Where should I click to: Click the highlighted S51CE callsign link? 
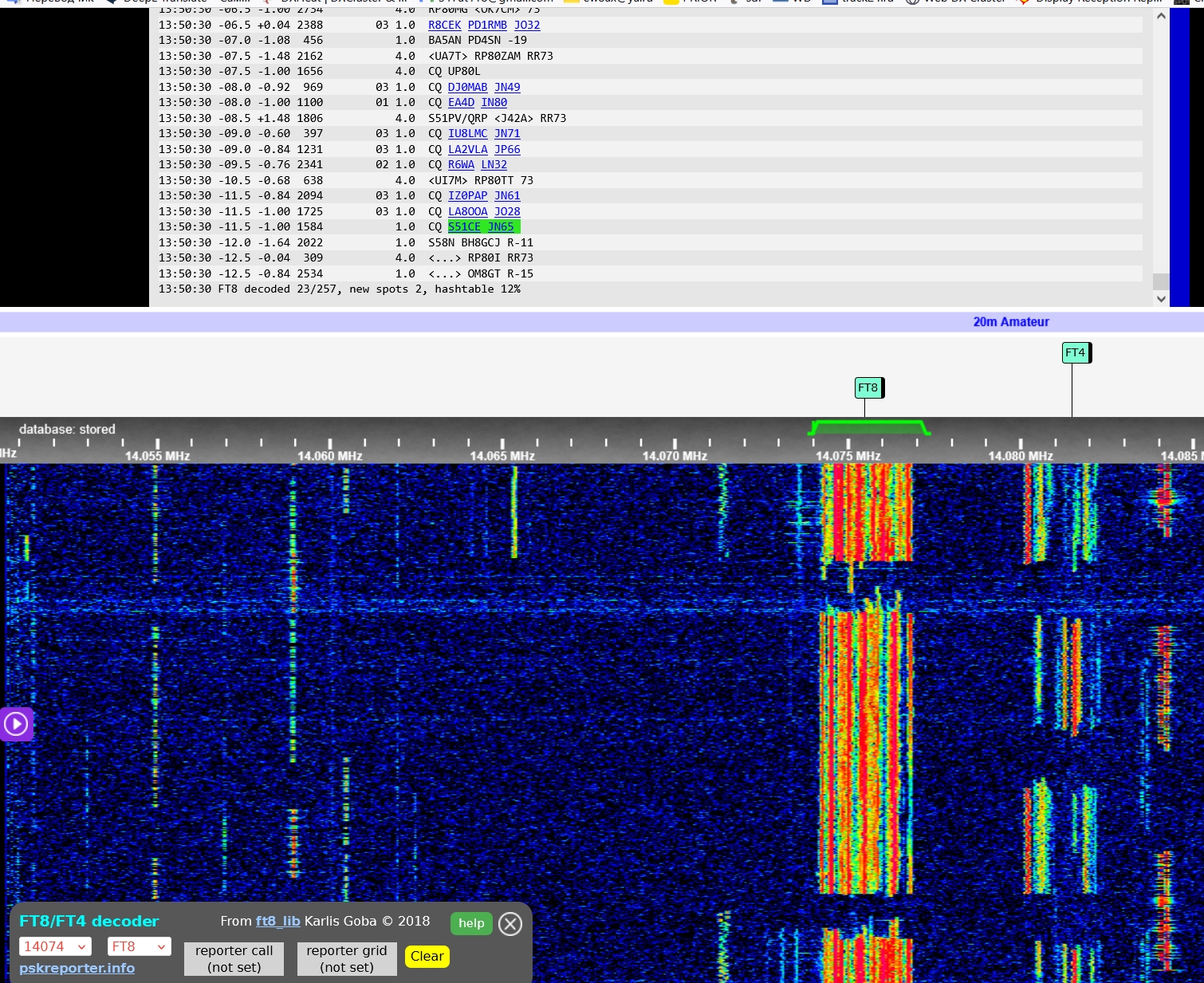(464, 226)
